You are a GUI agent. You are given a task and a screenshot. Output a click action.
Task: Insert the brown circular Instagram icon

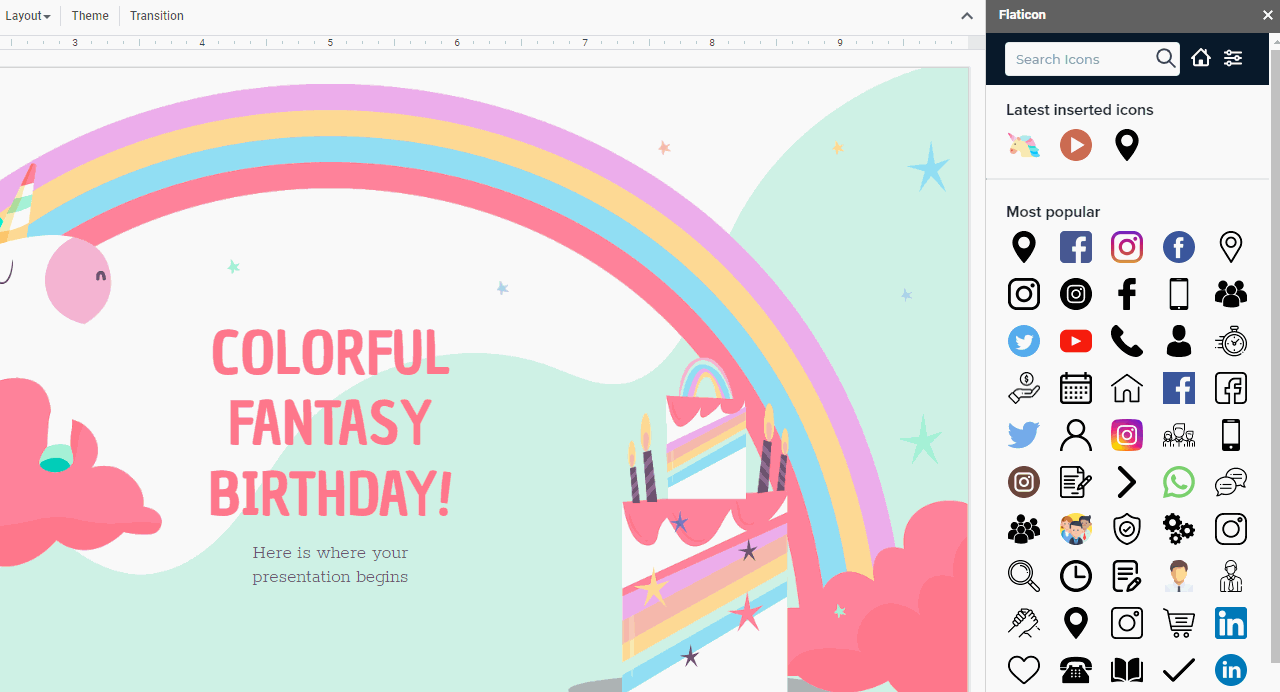pos(1024,482)
